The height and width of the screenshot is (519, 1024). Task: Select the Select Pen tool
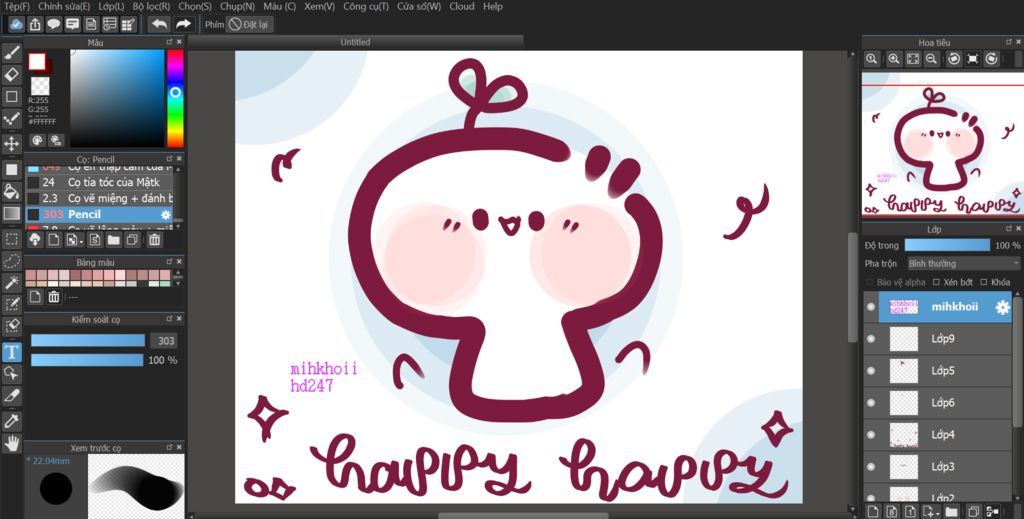(x=11, y=304)
